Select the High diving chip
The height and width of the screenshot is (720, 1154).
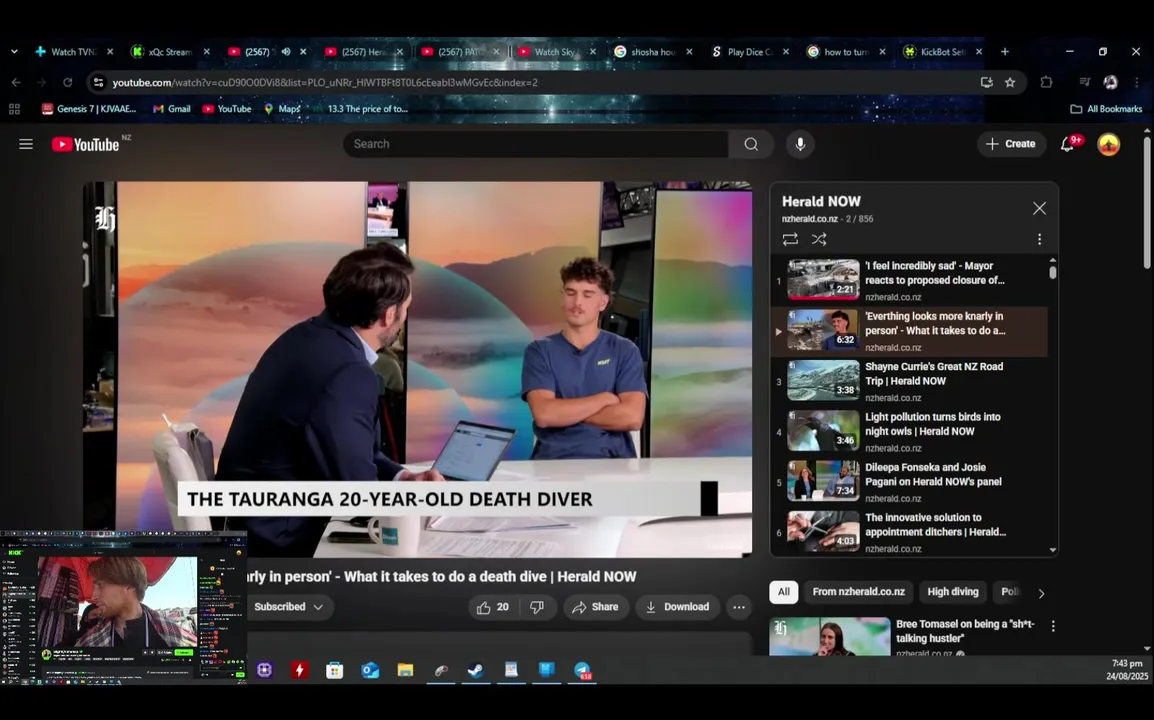pos(953,592)
